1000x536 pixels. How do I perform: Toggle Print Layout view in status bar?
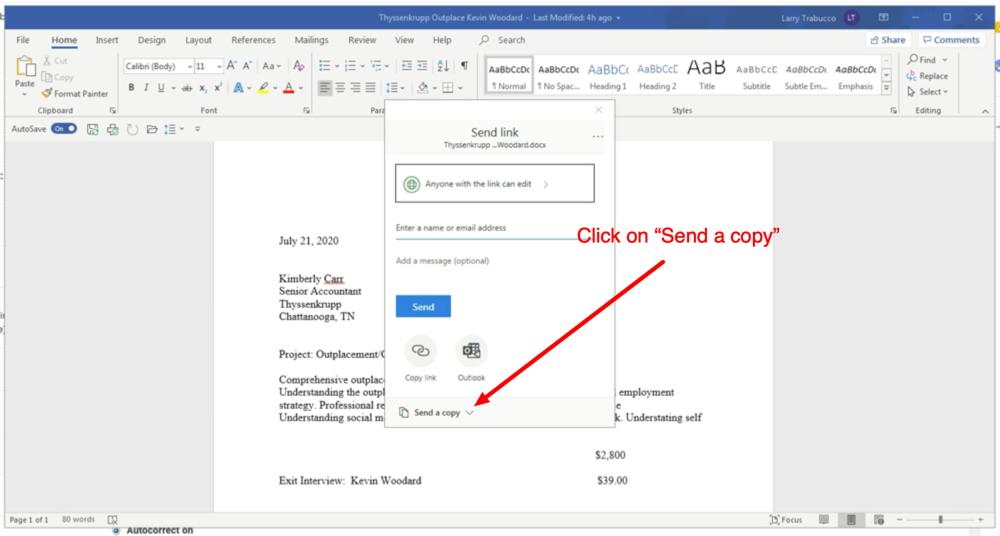point(851,519)
